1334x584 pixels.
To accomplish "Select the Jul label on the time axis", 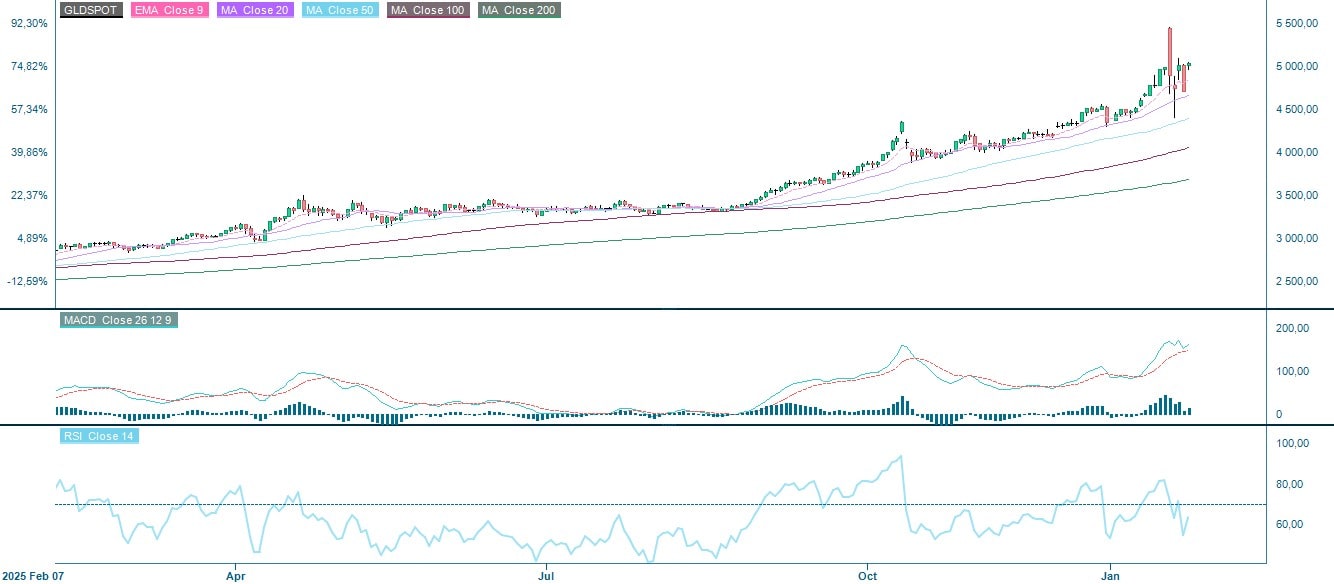I will (546, 577).
